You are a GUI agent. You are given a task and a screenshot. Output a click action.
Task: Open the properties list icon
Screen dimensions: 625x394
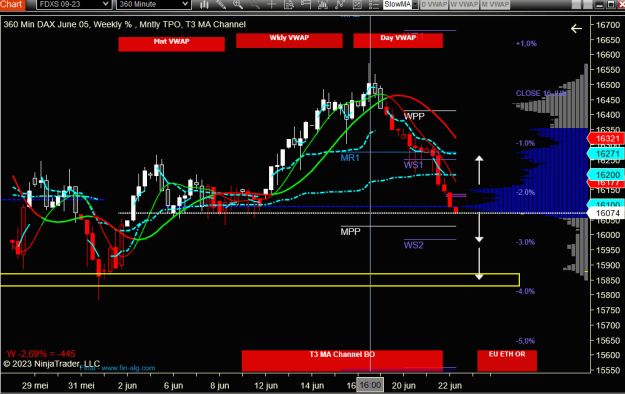373,4
